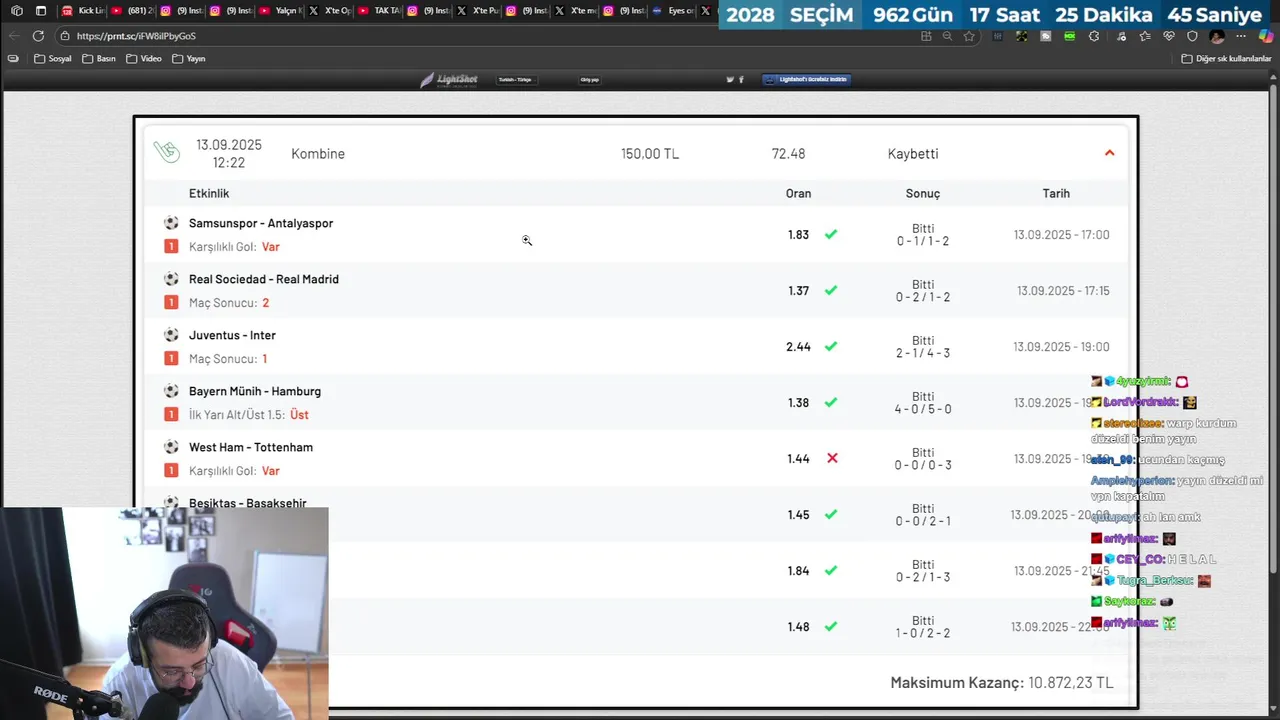This screenshot has height=720, width=1280.
Task: Collapse the Kombine bet slip chevron
Action: coord(1109,153)
